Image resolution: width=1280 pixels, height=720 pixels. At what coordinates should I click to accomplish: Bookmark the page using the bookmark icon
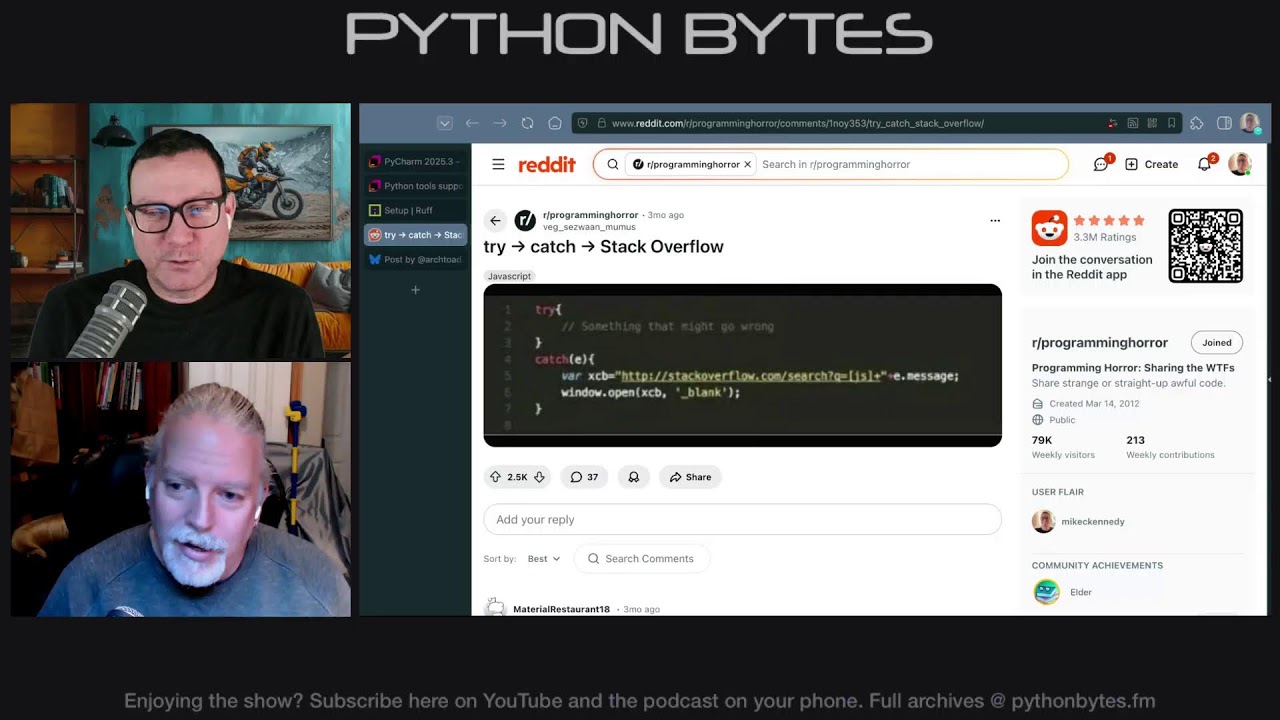coord(1171,123)
